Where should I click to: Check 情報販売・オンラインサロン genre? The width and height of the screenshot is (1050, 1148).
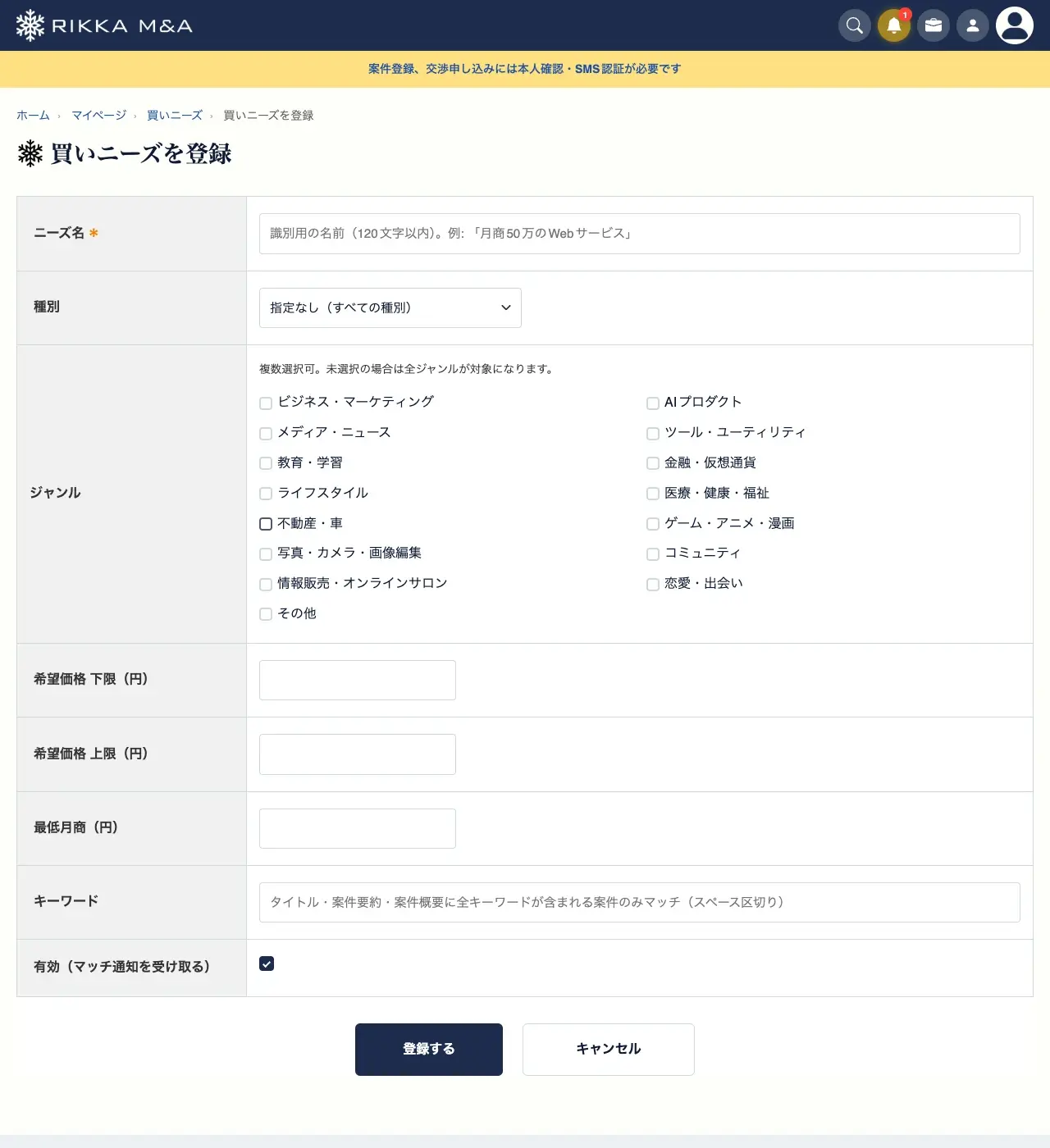pos(266,584)
